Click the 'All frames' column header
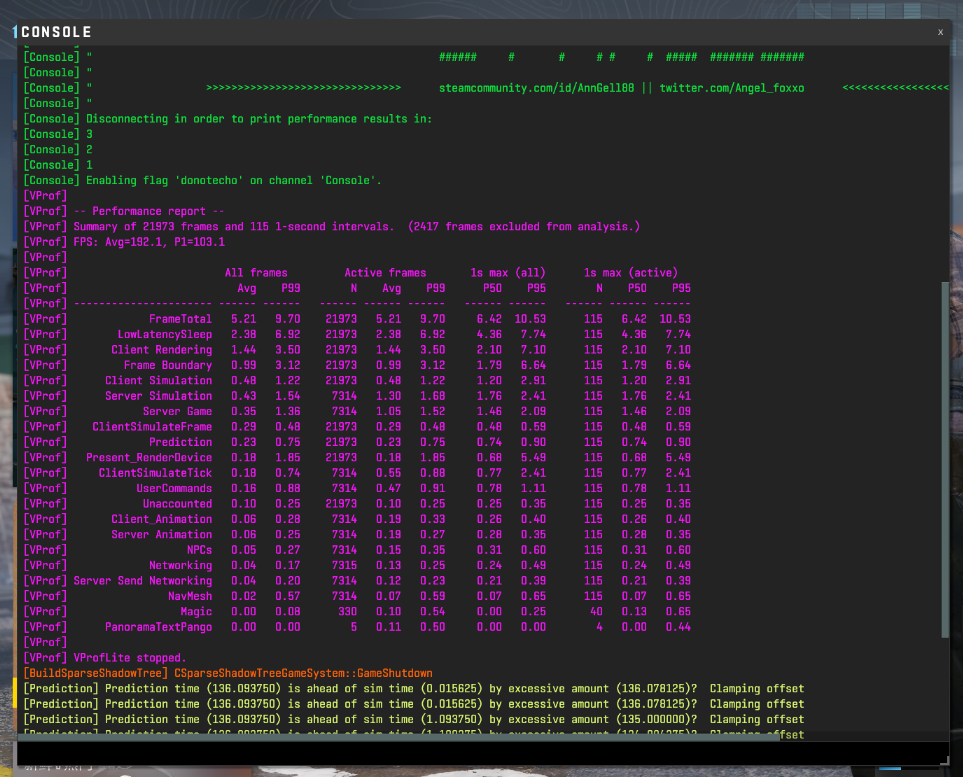Viewport: 963px width, 777px height. (x=255, y=273)
